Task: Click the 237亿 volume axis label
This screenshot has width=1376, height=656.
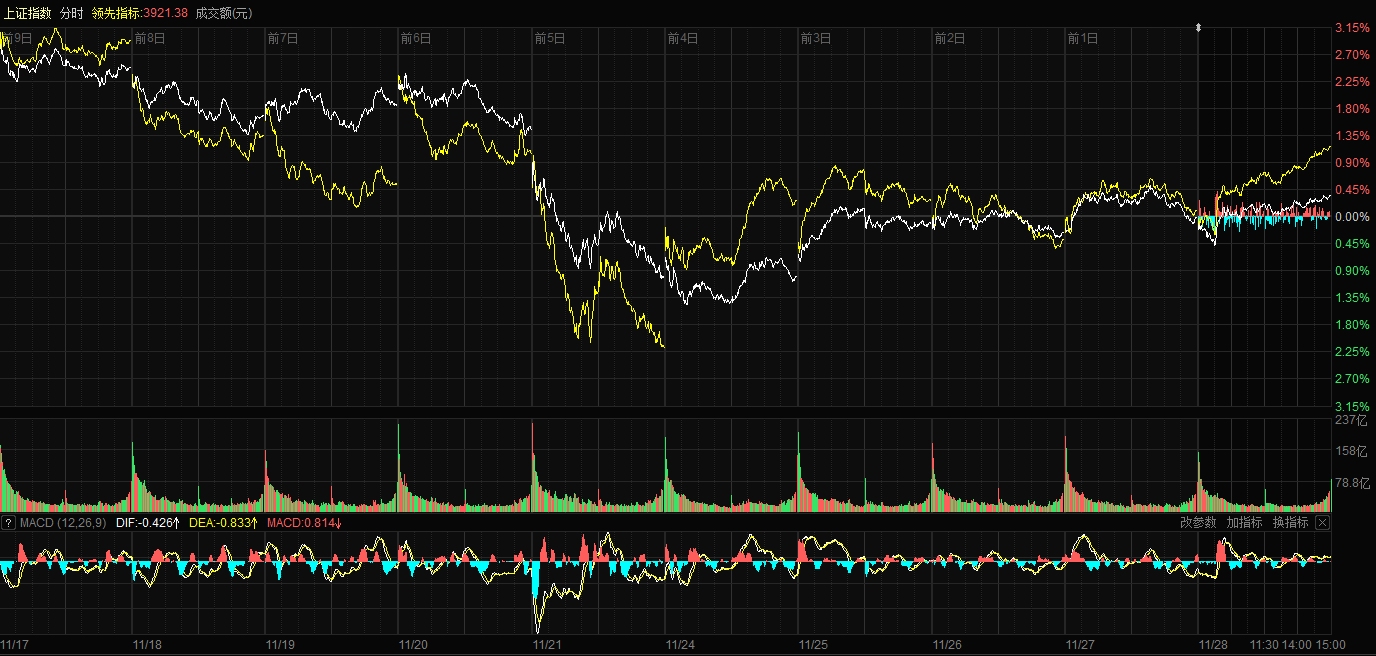Action: 1350,421
